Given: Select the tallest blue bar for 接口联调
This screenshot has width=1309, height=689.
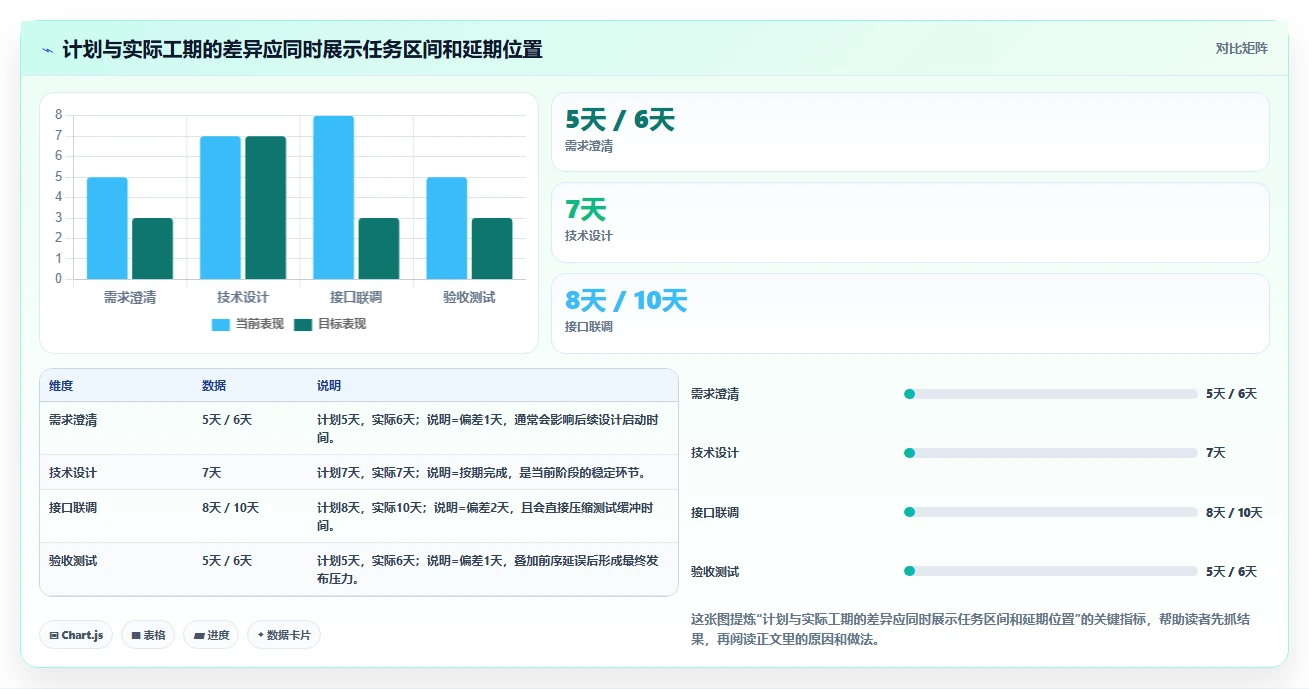Looking at the screenshot, I should pos(333,197).
